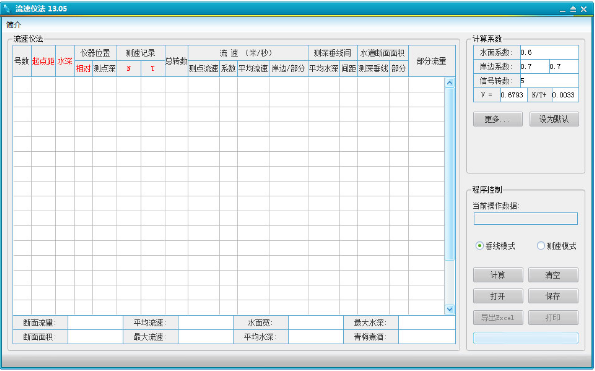Click the 清空 button

[553, 275]
